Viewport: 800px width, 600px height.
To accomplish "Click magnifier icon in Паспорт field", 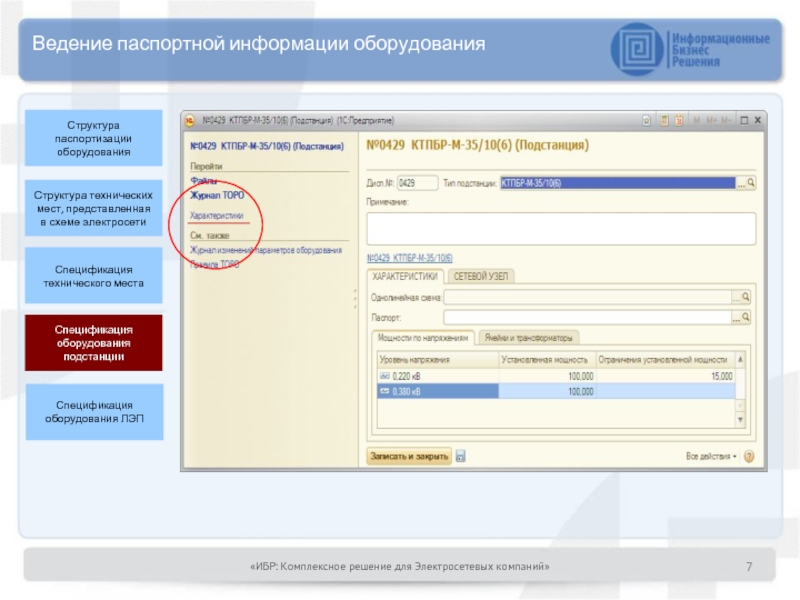I will click(745, 317).
